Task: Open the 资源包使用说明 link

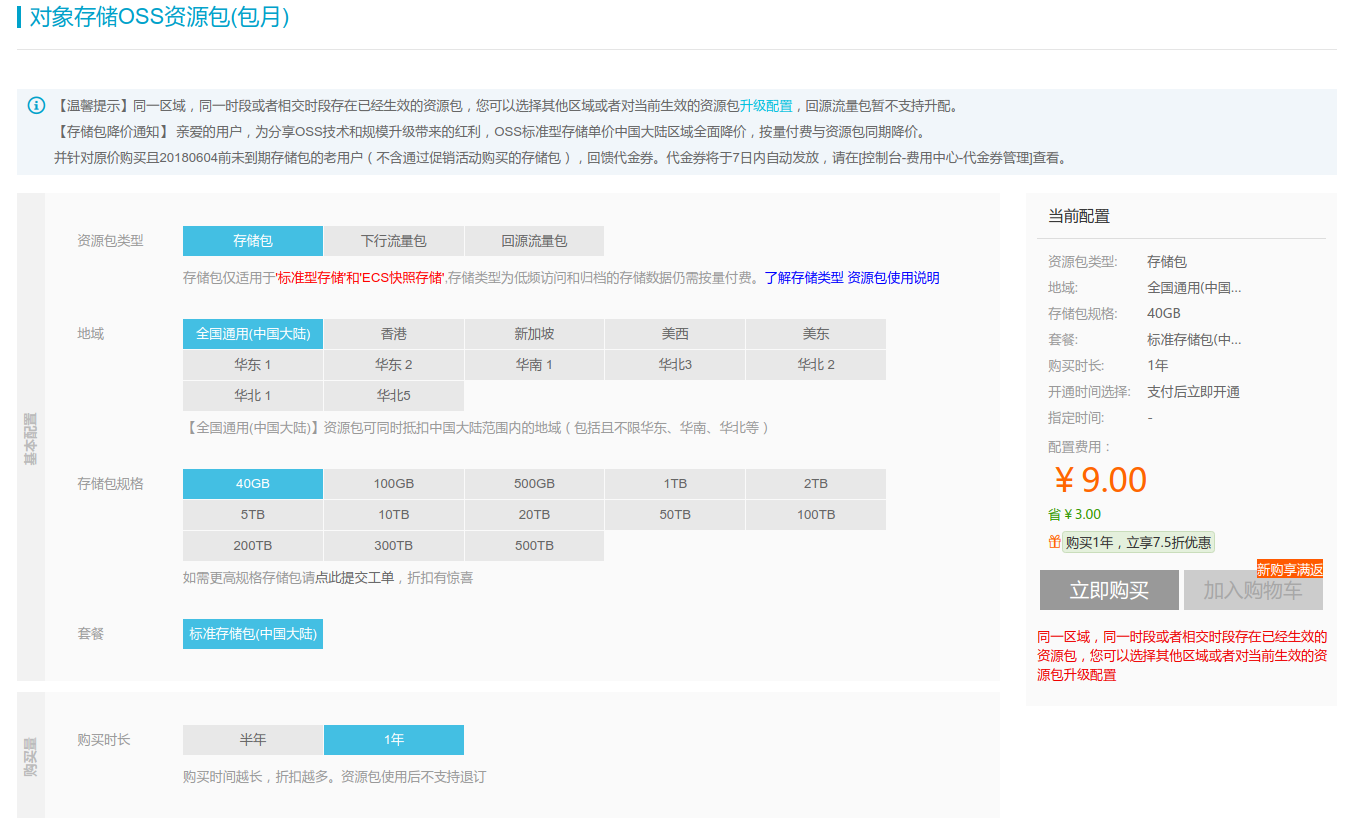Action: pyautogui.click(x=894, y=278)
